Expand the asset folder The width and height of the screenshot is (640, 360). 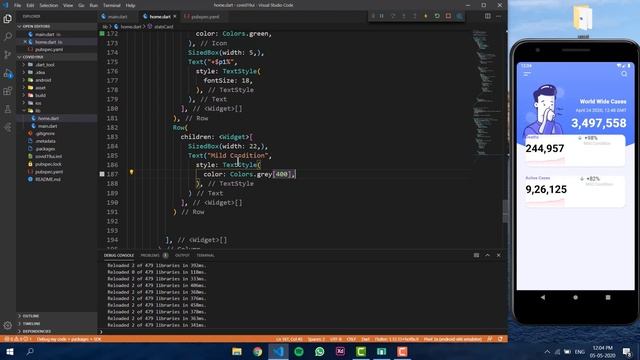click(57, 88)
